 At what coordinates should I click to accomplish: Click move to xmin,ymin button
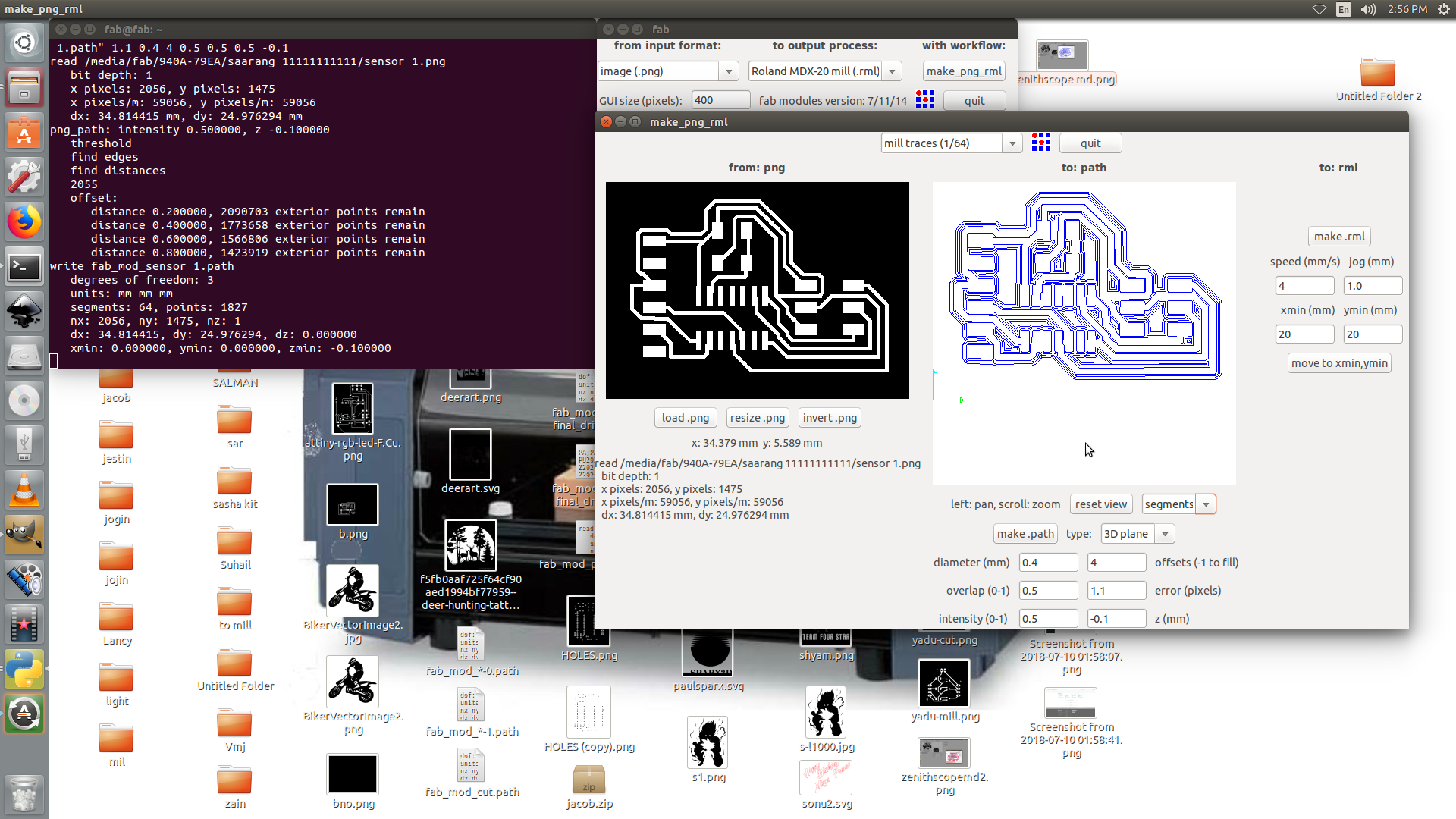(x=1339, y=363)
